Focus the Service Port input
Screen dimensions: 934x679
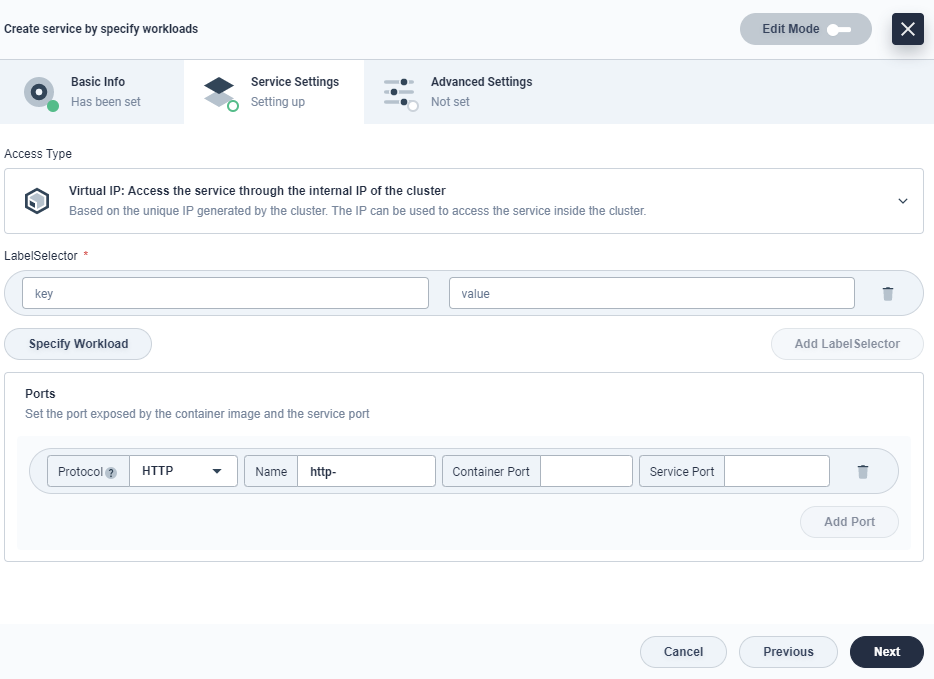[x=777, y=471]
